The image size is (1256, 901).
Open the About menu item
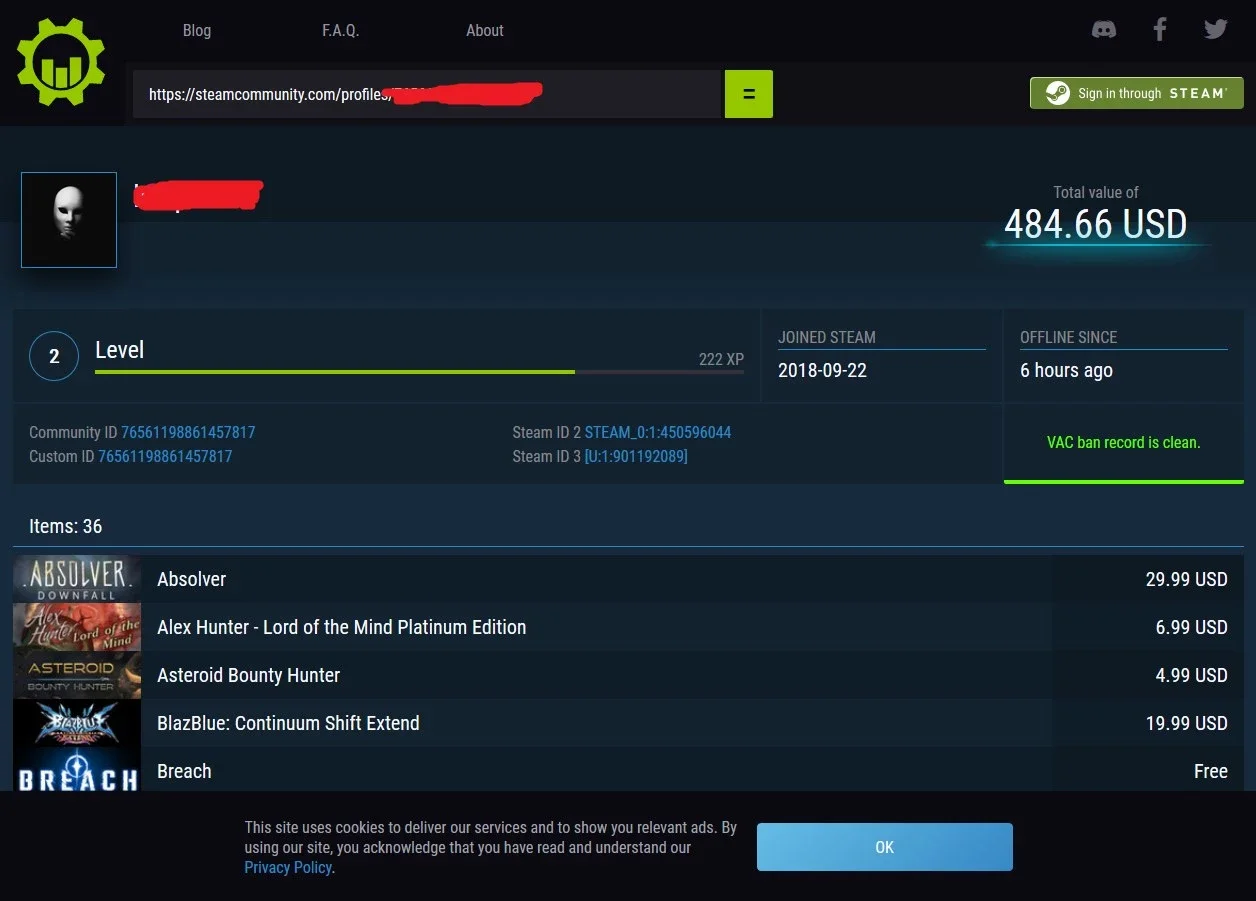pyautogui.click(x=485, y=30)
